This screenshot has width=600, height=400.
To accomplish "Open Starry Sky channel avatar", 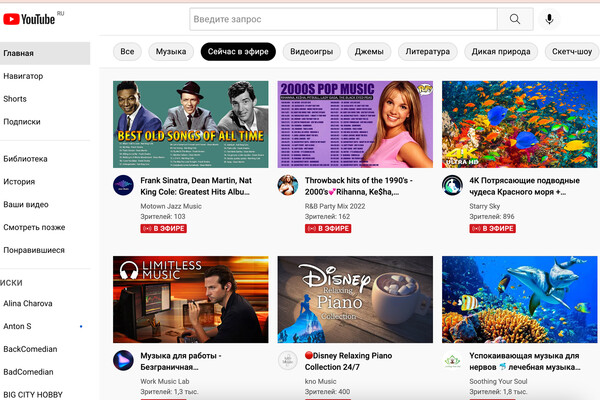I will click(x=452, y=185).
